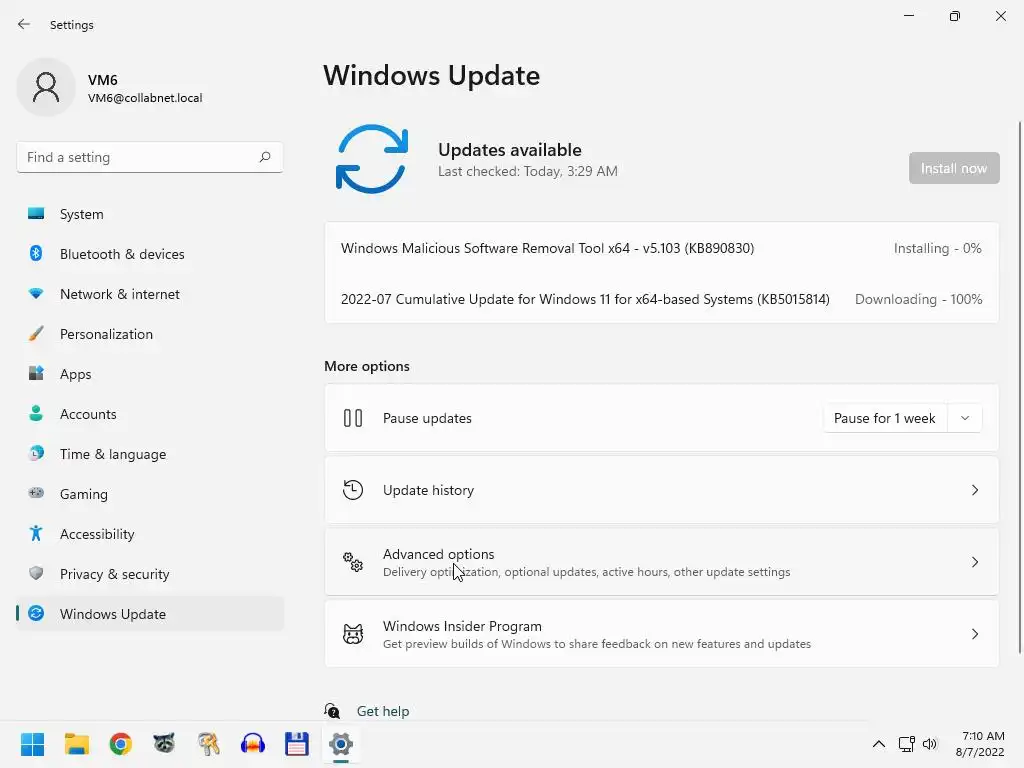Click the Apps icon in sidebar
1024x768 pixels.
point(36,374)
